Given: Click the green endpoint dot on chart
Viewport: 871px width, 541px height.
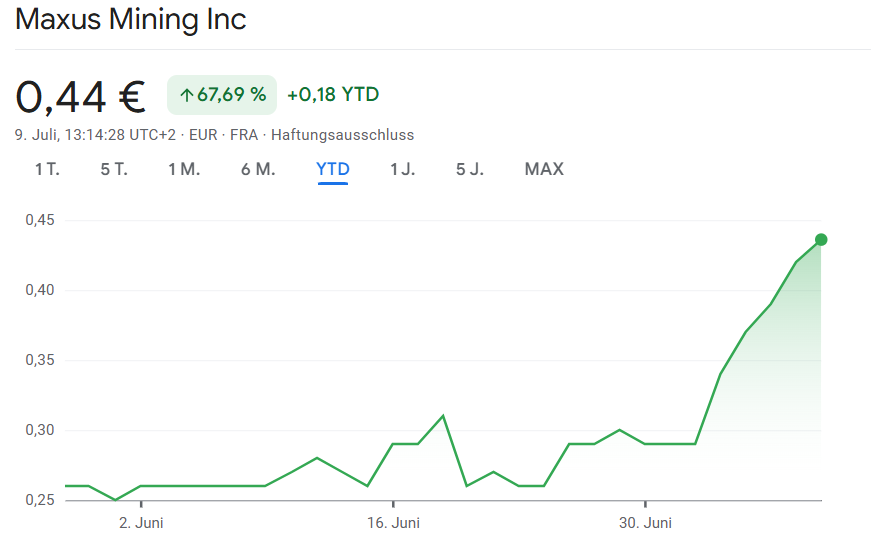Looking at the screenshot, I should click(821, 240).
